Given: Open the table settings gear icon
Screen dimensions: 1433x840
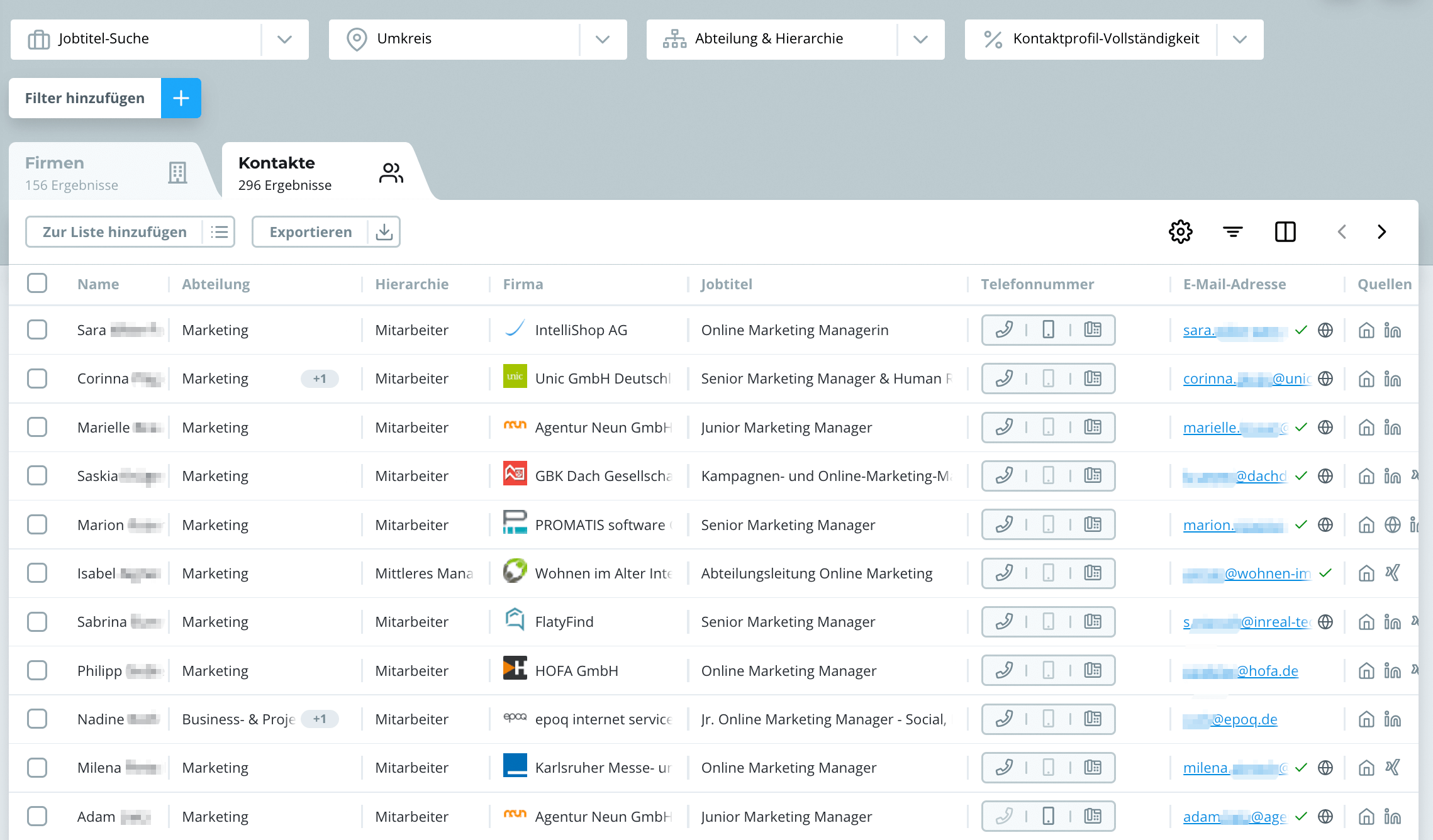Looking at the screenshot, I should coord(1180,231).
